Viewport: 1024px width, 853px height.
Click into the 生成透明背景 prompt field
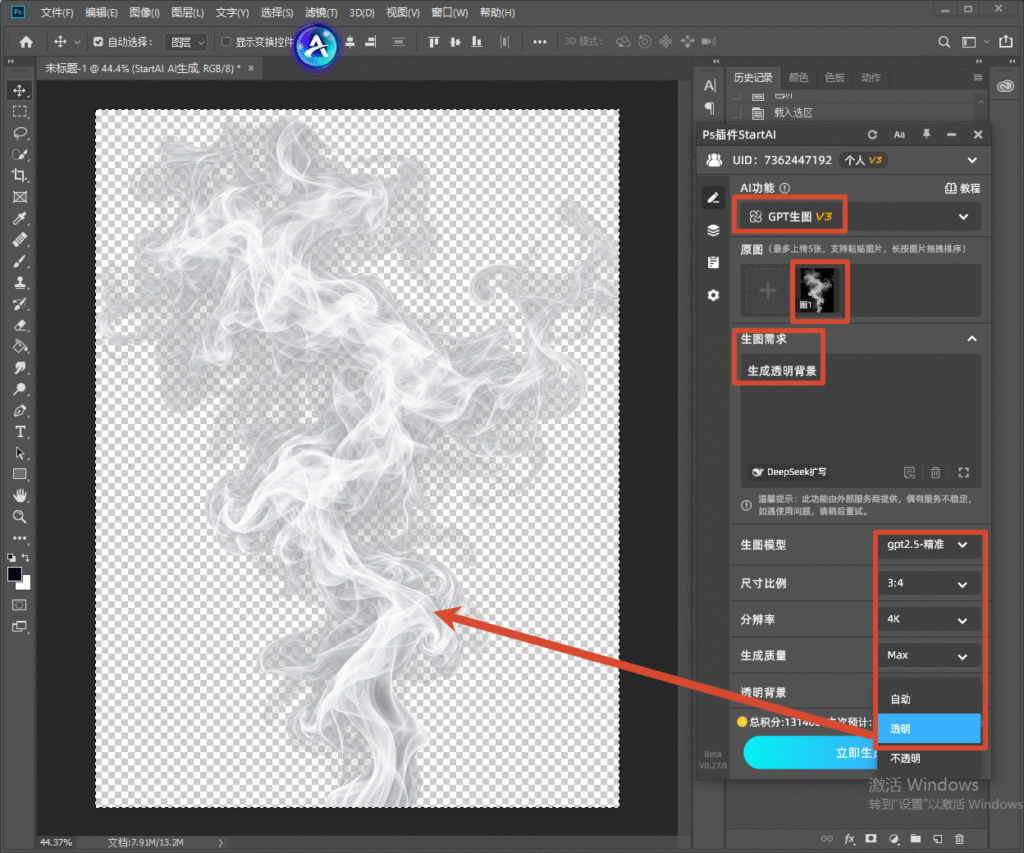coord(860,421)
